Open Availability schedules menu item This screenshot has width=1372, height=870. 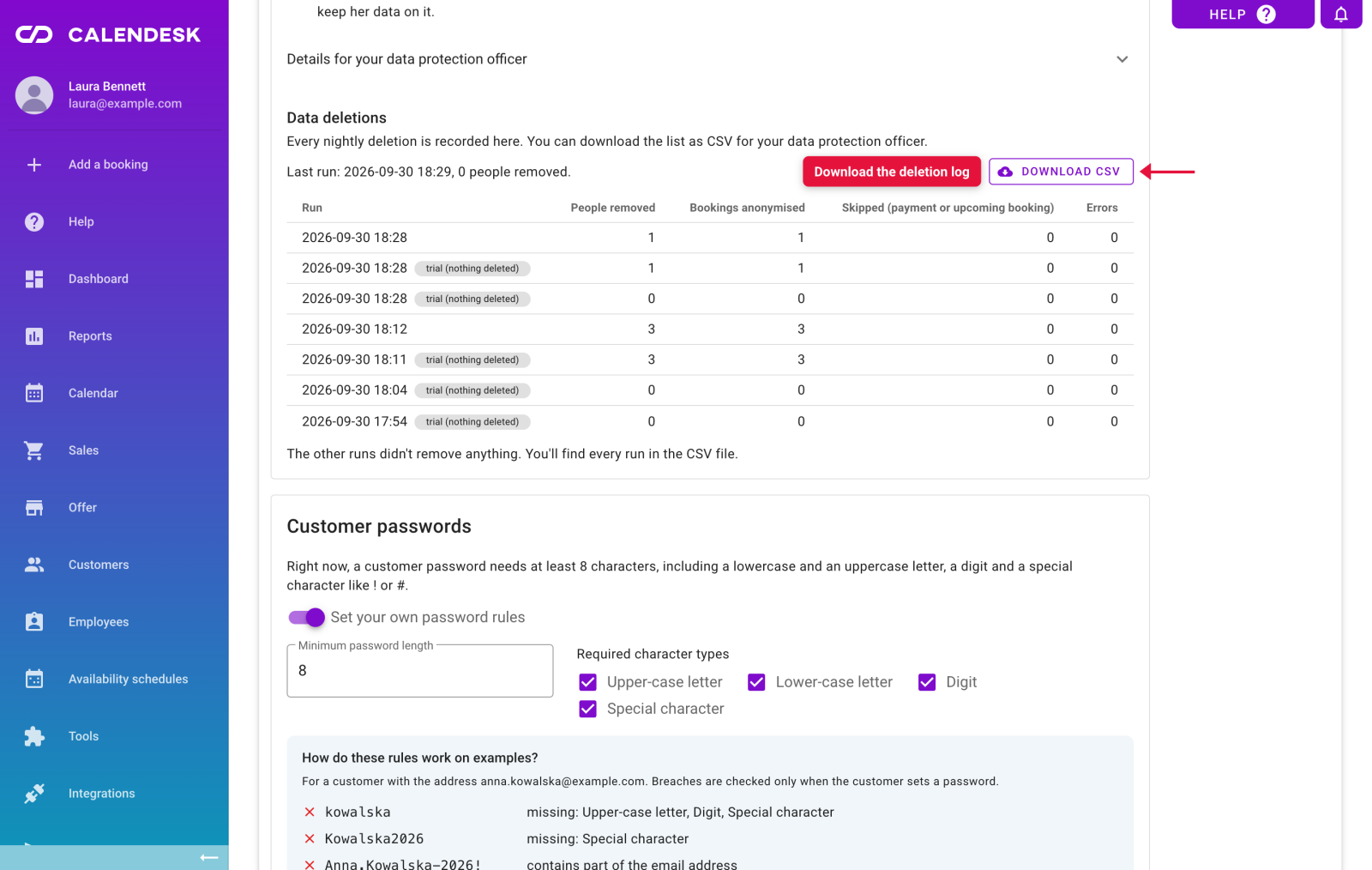click(114, 679)
